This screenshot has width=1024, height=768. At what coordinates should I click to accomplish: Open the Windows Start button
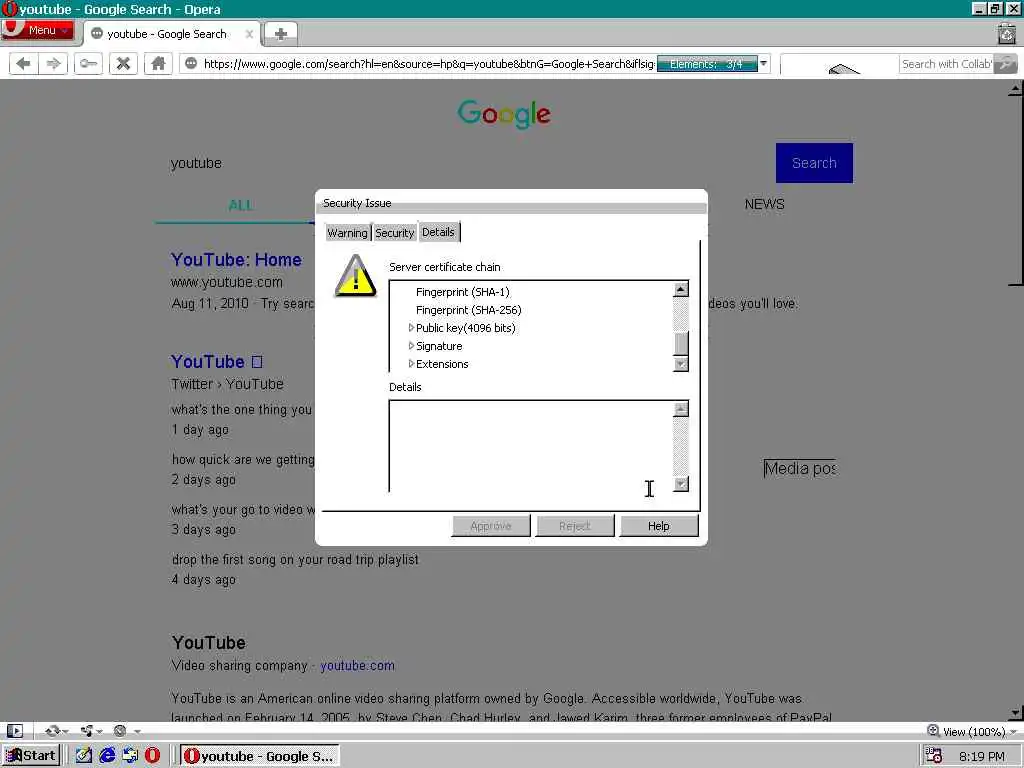point(31,756)
